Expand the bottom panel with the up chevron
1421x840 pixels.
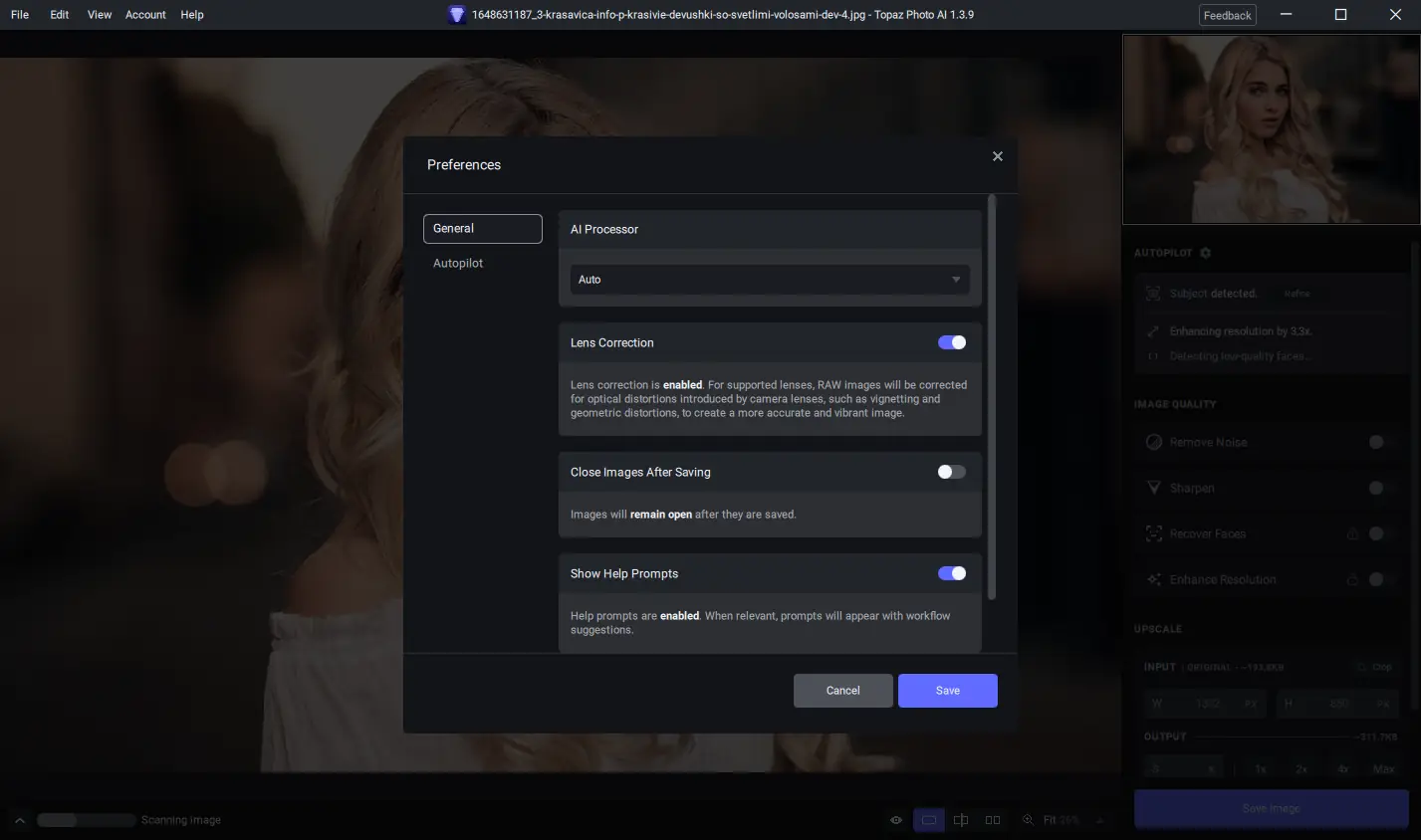(19, 820)
